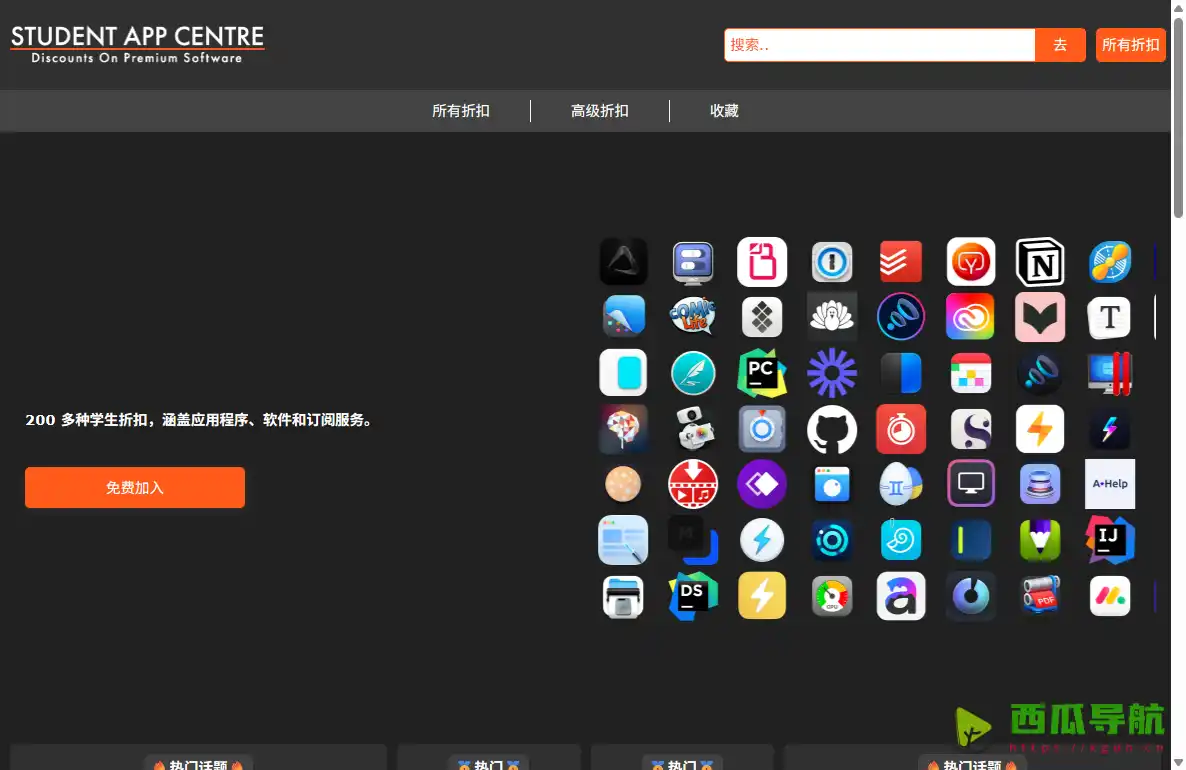Open the colorful calendar blocks icon
This screenshot has height=770, width=1186.
[x=970, y=373]
